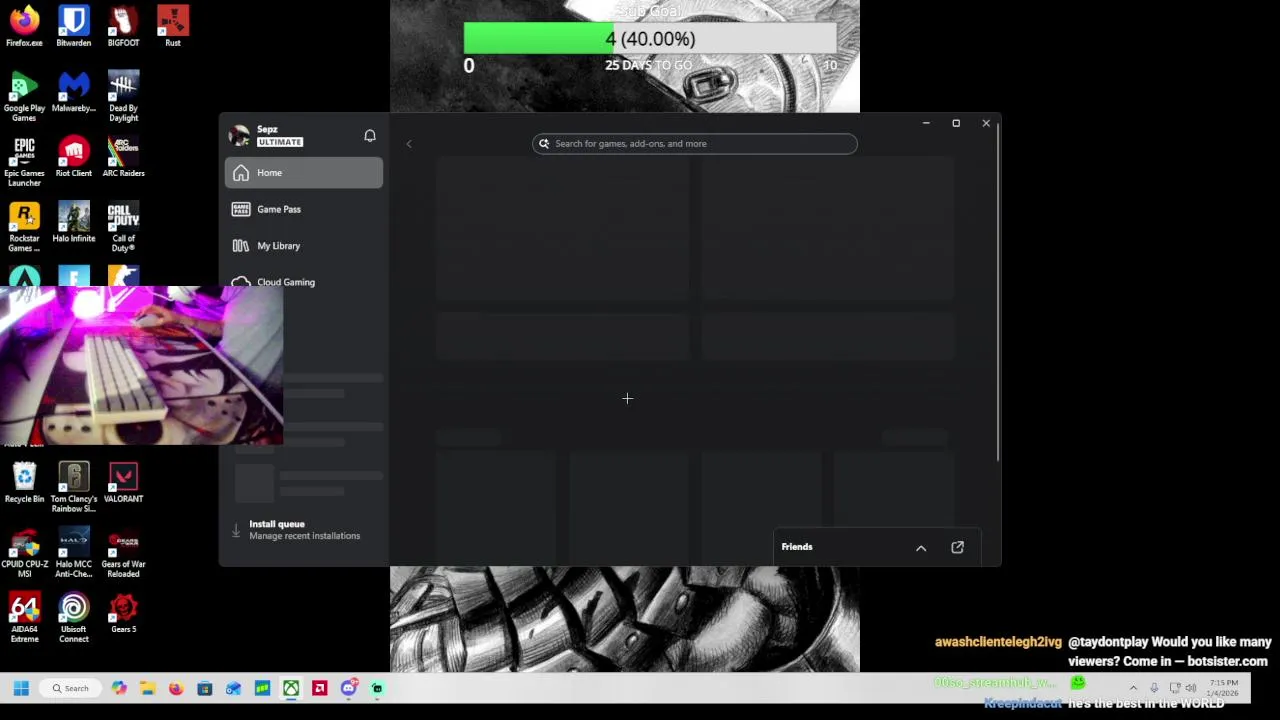Open Game Pass in the sidebar

tap(304, 209)
